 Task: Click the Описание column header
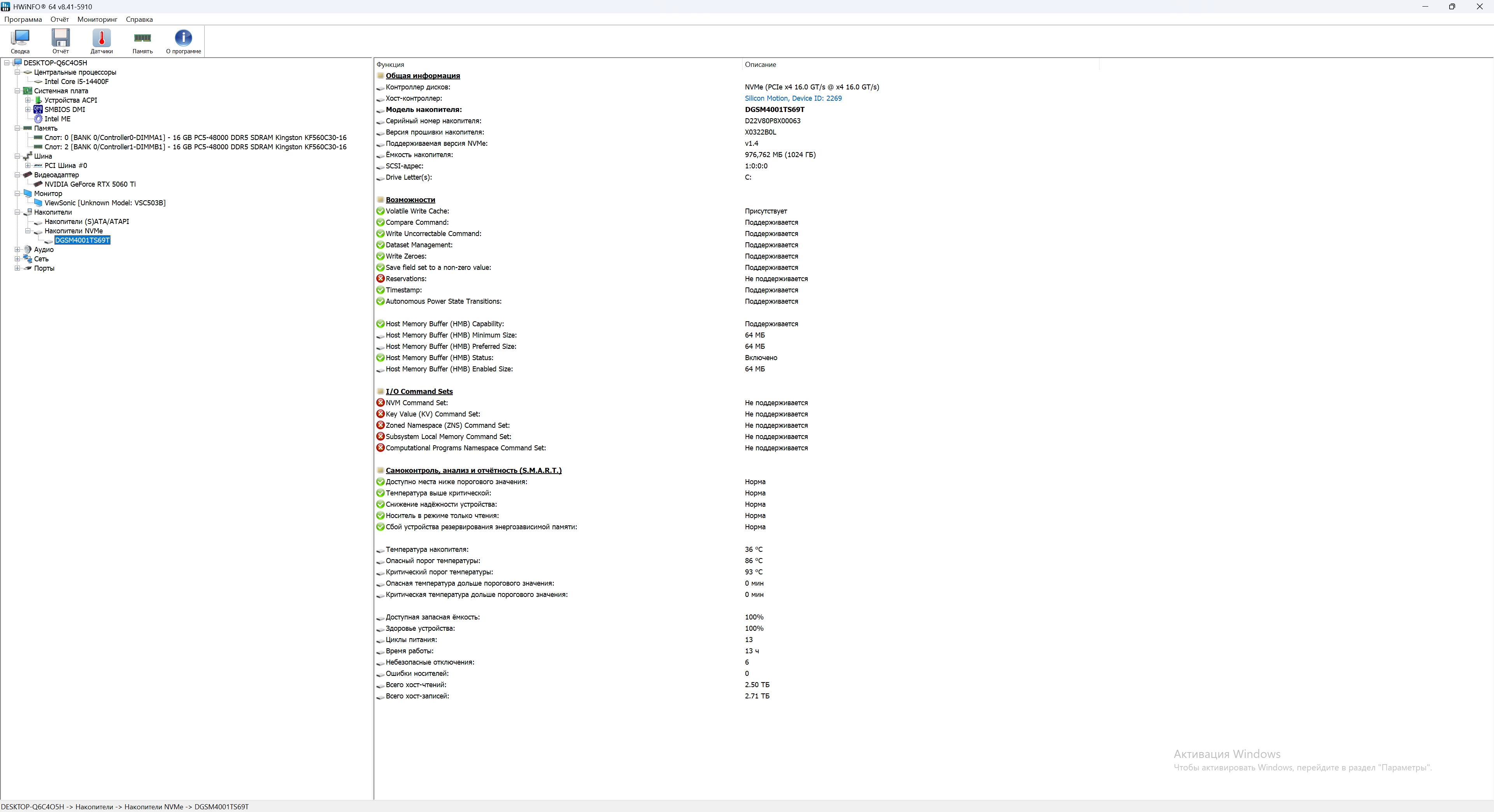[x=760, y=64]
